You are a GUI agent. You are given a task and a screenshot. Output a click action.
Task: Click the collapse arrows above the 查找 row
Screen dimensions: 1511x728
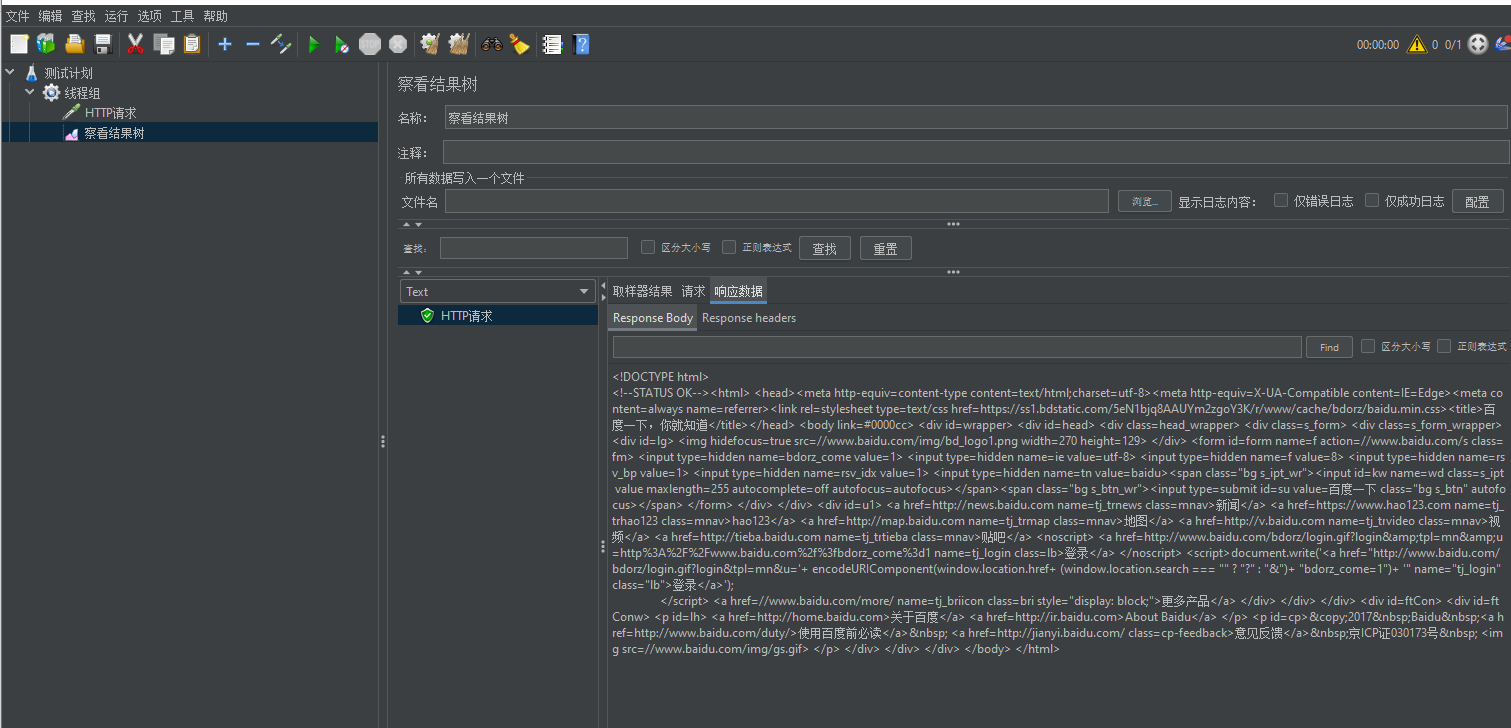click(412, 225)
